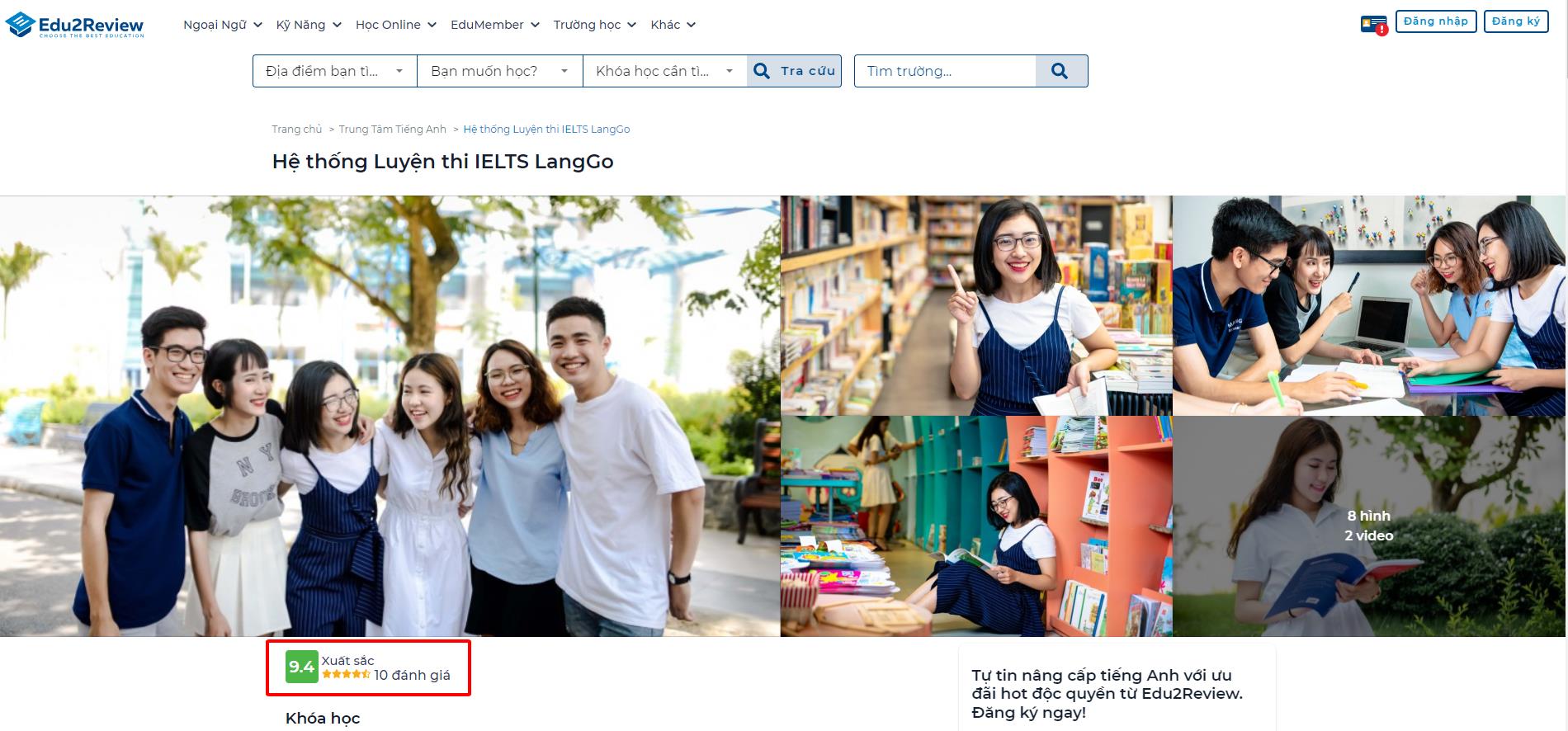Click the Edu2Review logo
The height and width of the screenshot is (731, 1568).
point(75,25)
